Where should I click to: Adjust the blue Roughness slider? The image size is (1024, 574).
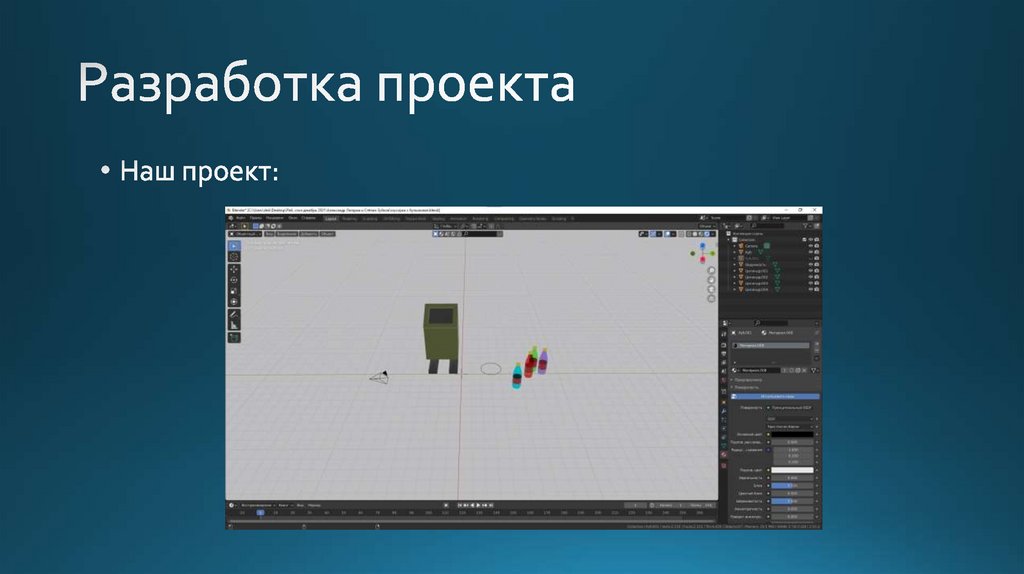792,501
